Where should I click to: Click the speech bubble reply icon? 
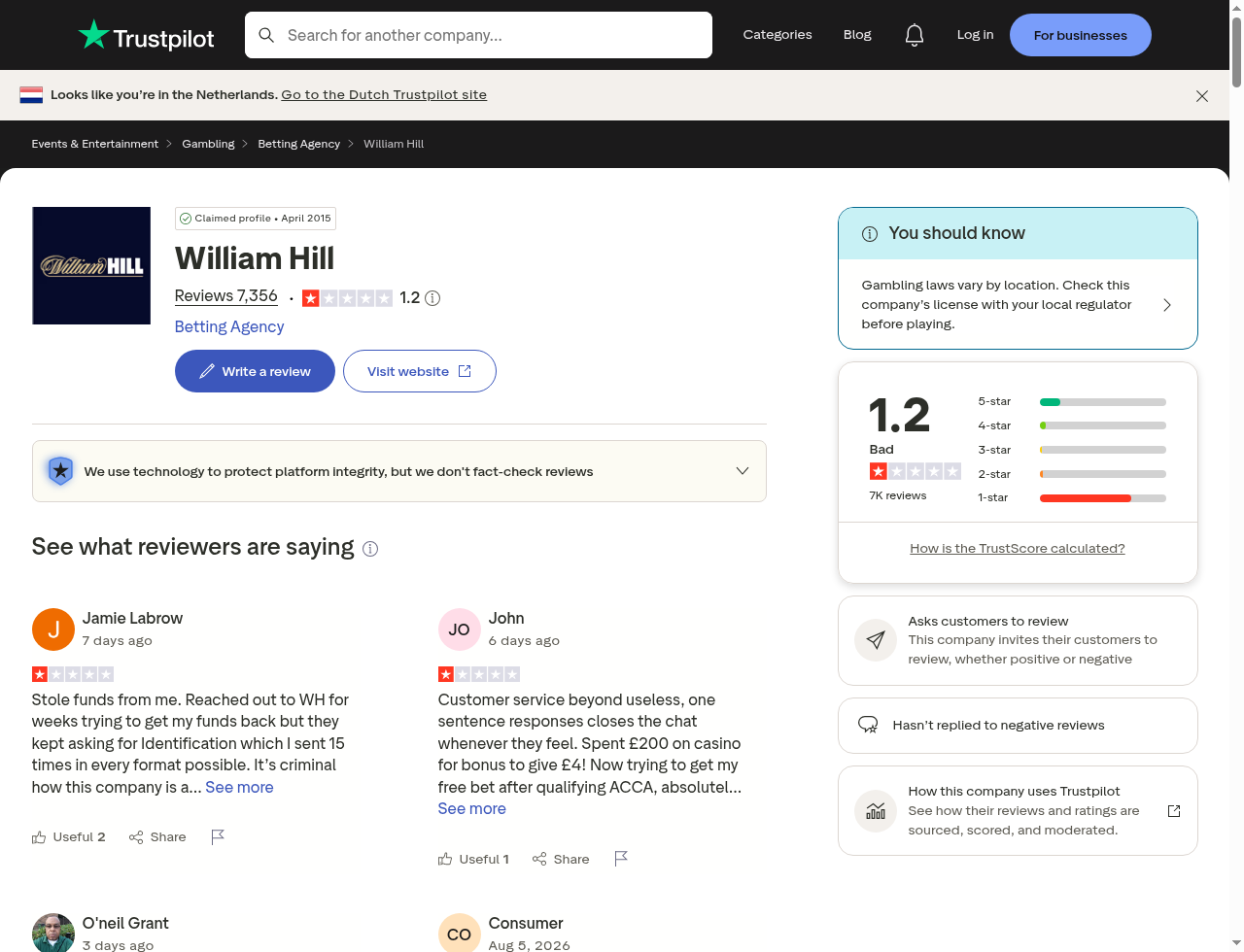[x=868, y=726]
